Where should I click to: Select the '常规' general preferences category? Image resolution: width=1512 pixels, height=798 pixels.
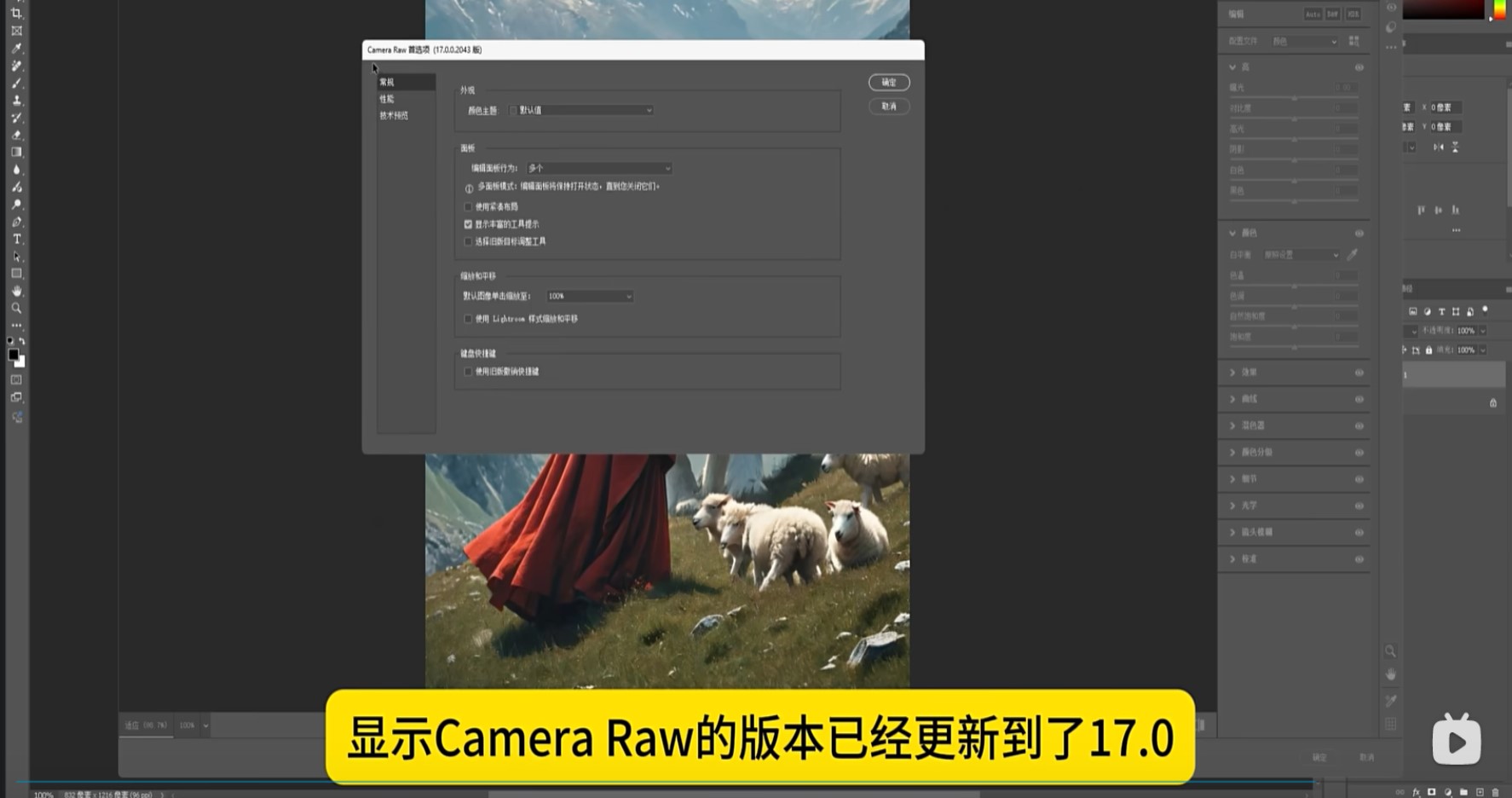(407, 82)
